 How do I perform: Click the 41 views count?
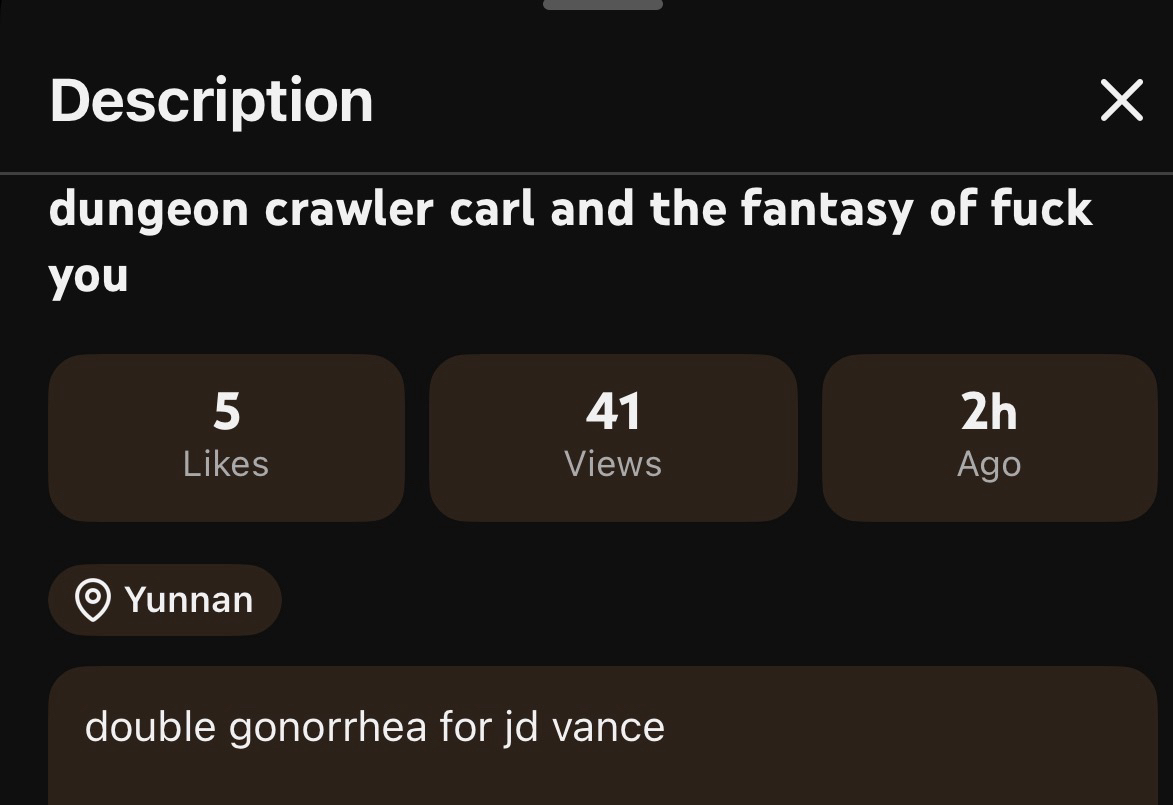613,411
